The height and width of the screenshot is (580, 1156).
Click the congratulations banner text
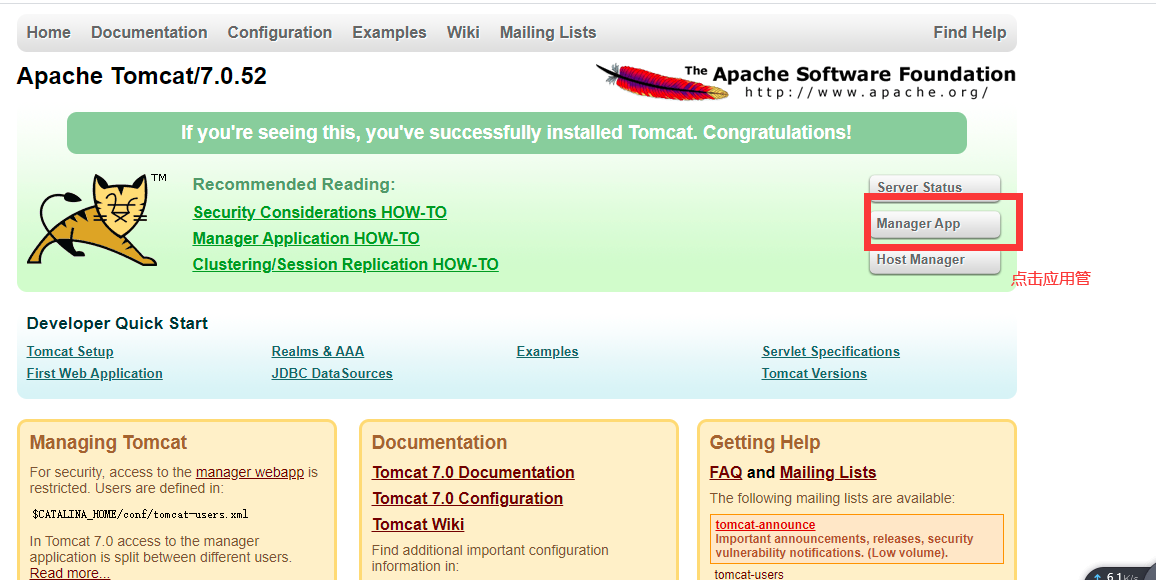point(516,133)
